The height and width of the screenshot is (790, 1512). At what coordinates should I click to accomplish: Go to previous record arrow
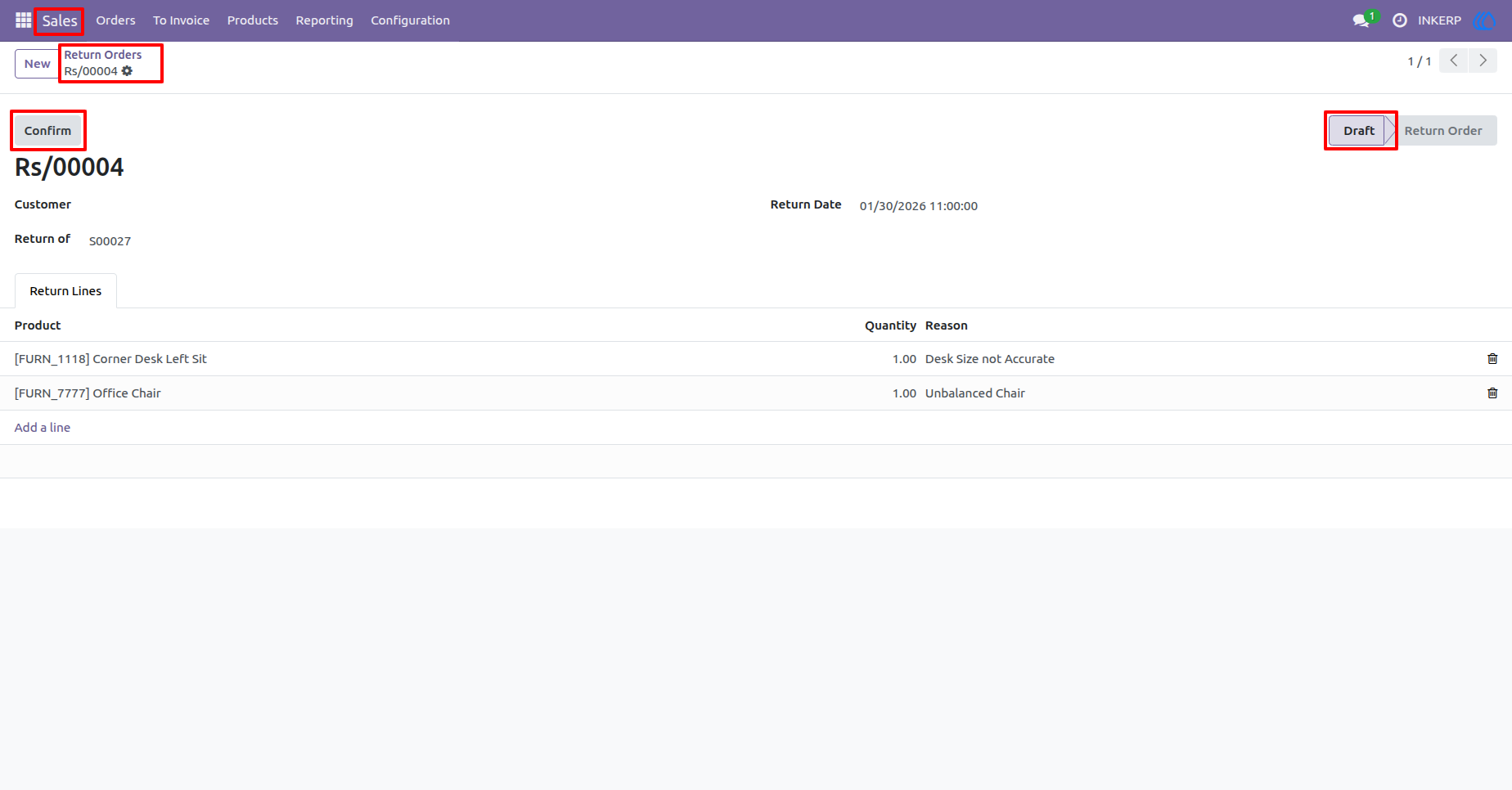tap(1454, 61)
